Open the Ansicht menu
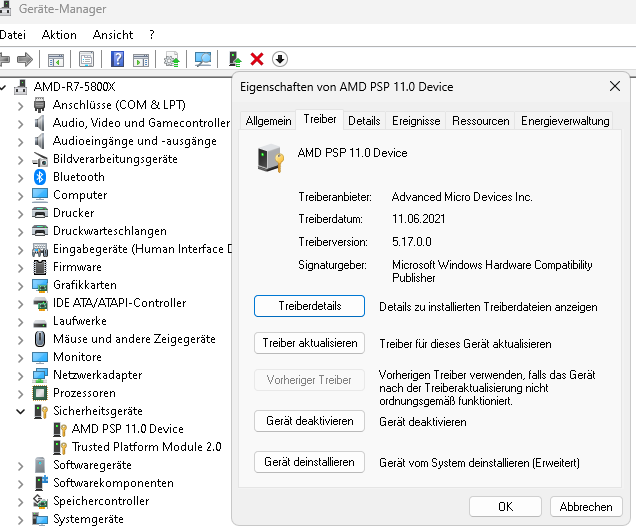The height and width of the screenshot is (531, 636). click(113, 35)
